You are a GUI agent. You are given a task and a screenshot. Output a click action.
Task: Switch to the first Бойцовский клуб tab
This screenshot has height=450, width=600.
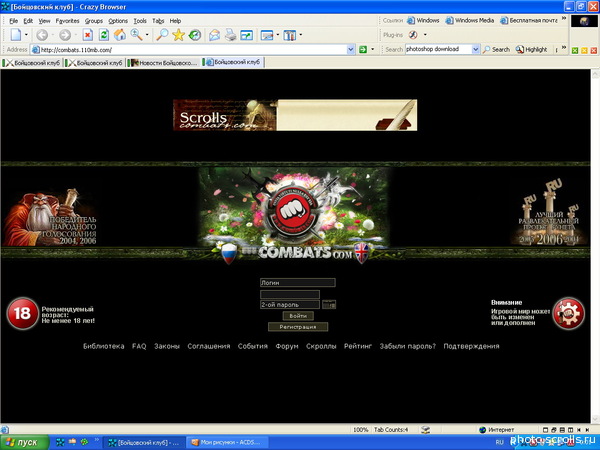tap(32, 63)
